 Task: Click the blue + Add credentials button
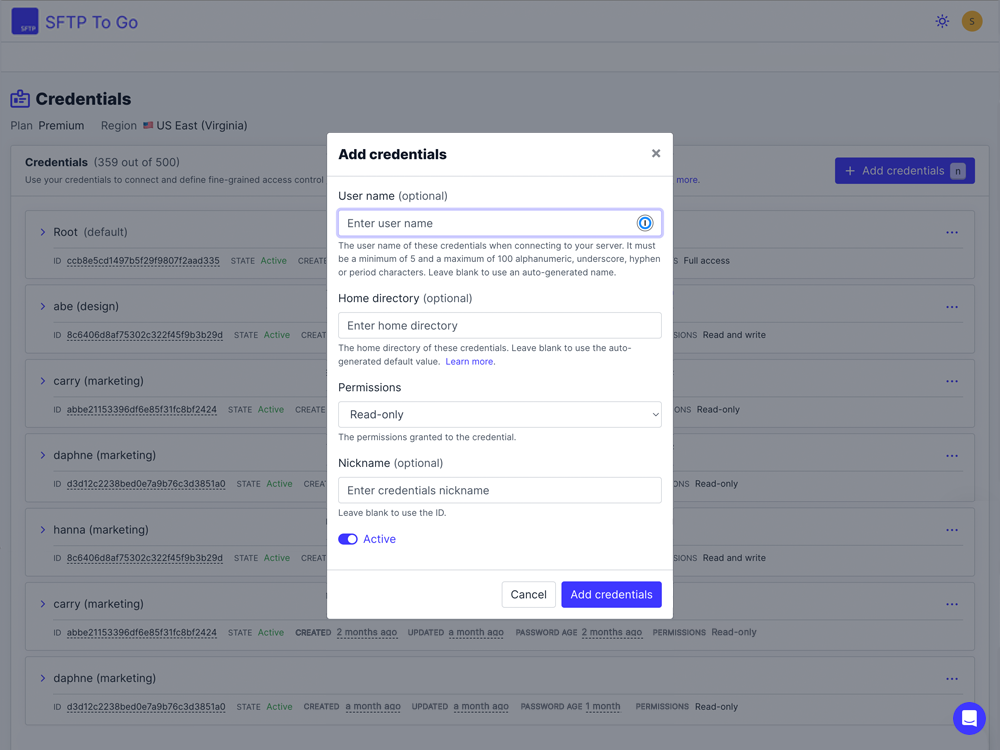[x=904, y=171]
